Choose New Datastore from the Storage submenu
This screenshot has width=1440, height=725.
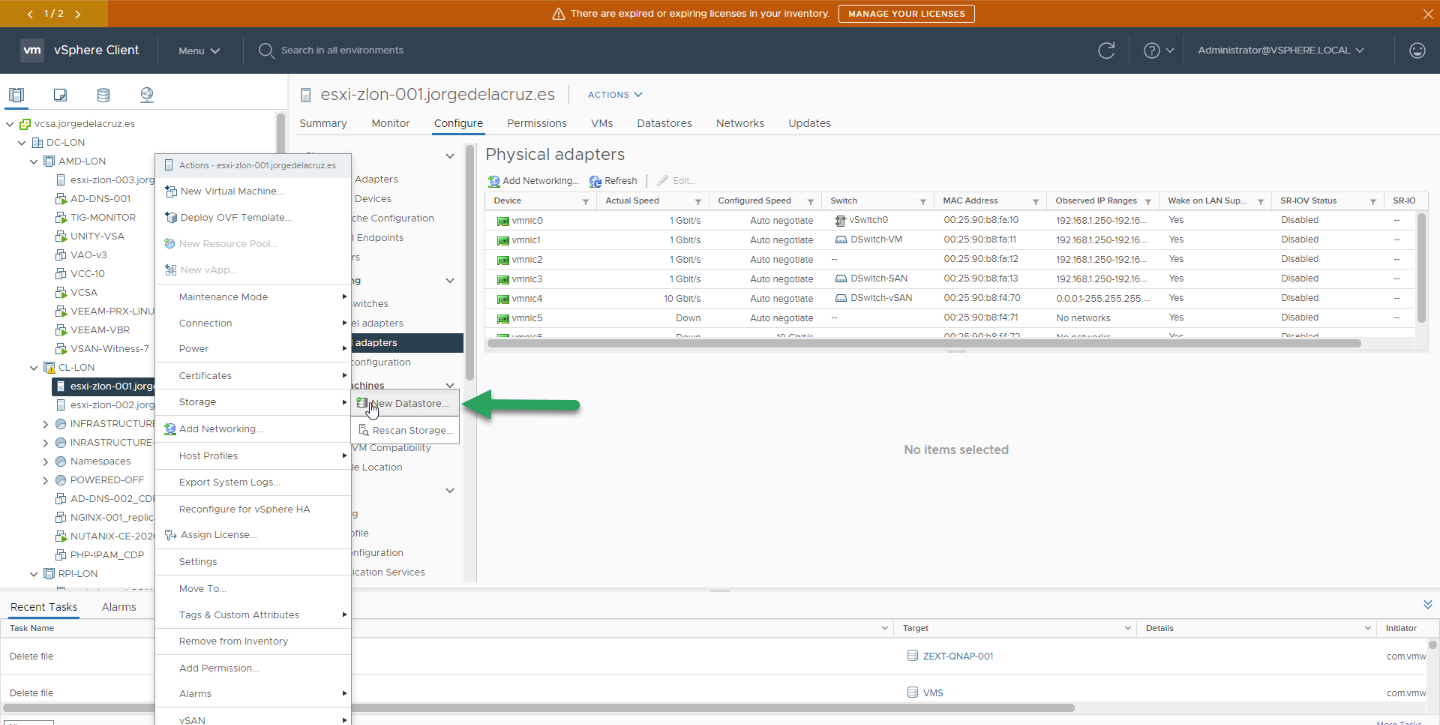pyautogui.click(x=405, y=403)
